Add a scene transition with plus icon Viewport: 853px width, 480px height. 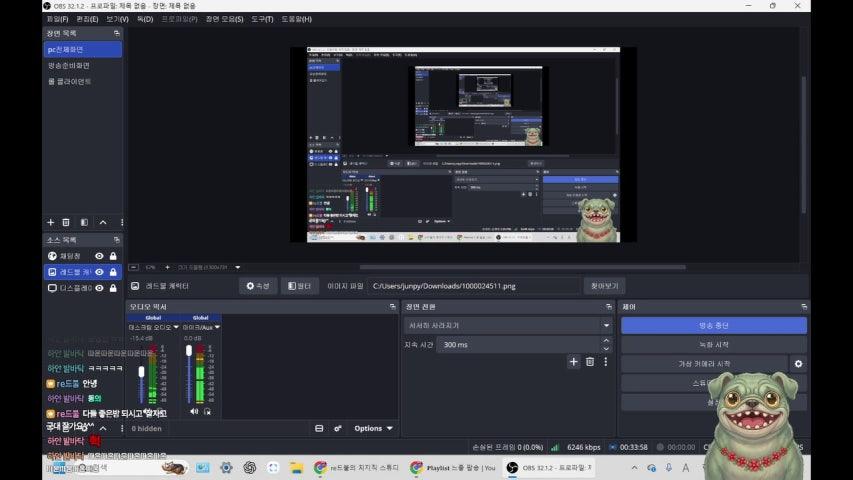[573, 362]
